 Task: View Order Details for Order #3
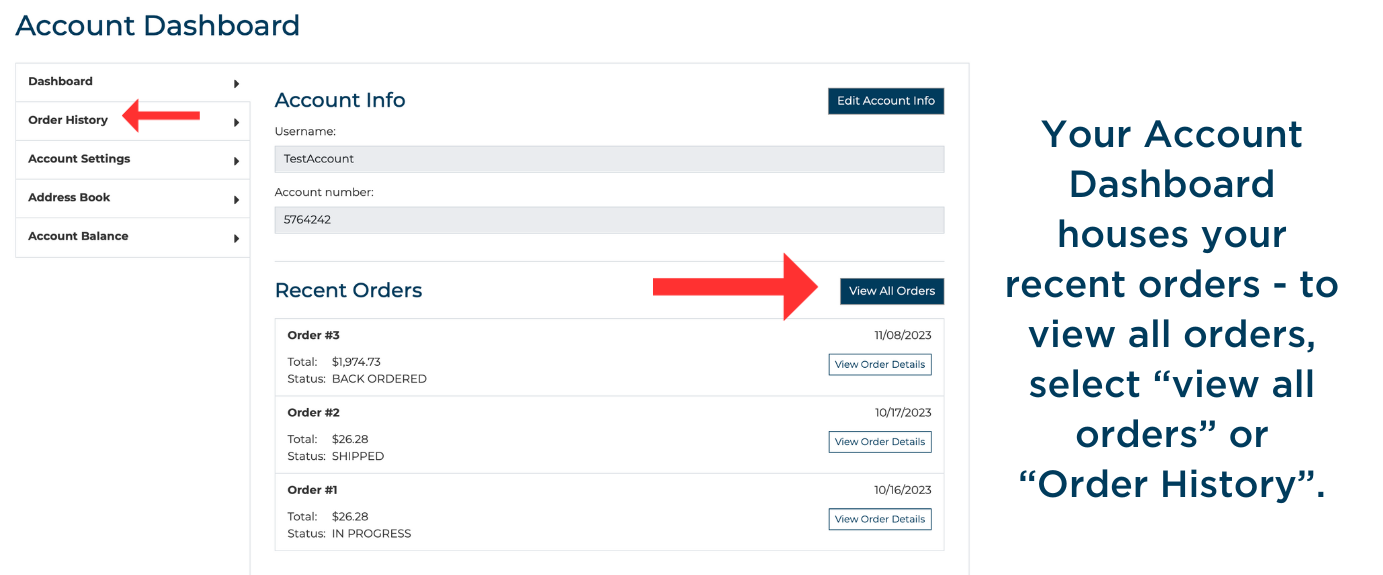(x=879, y=365)
